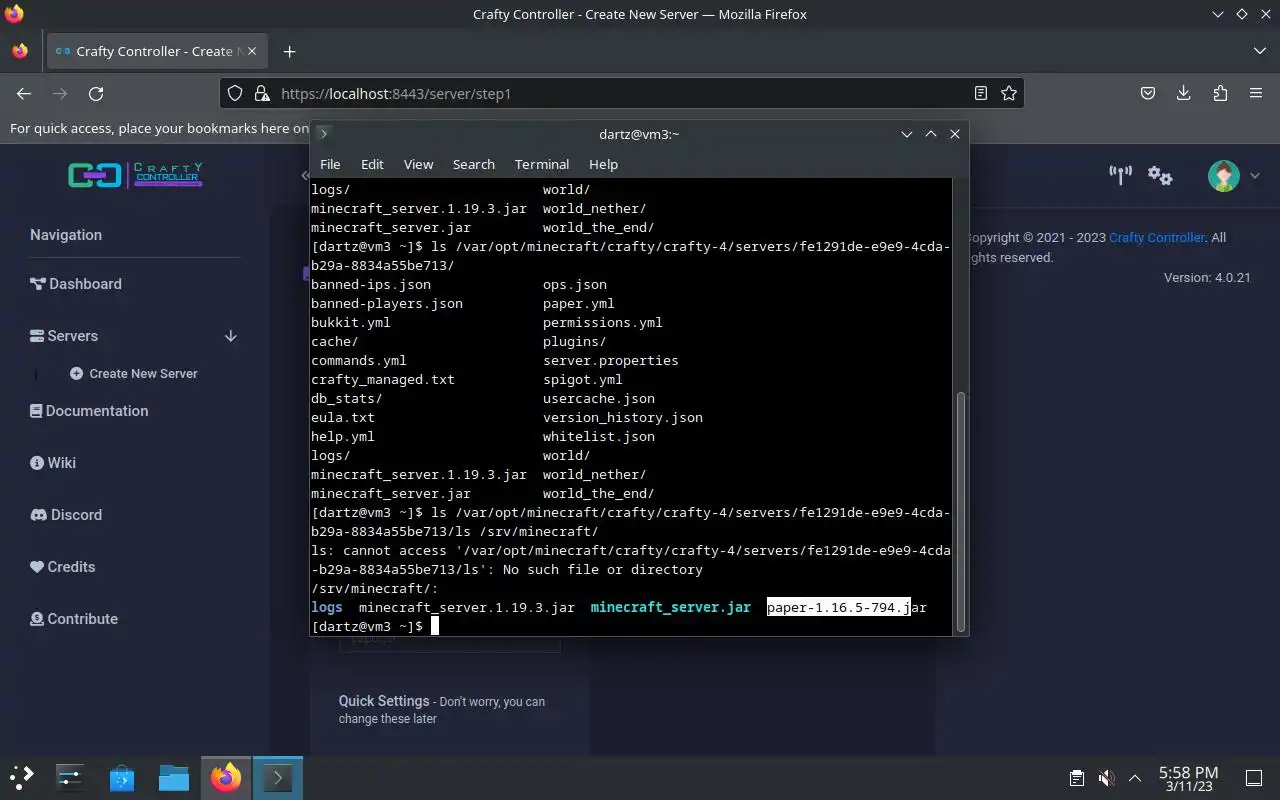Close the Crafty Controller browser tab

click(x=251, y=51)
